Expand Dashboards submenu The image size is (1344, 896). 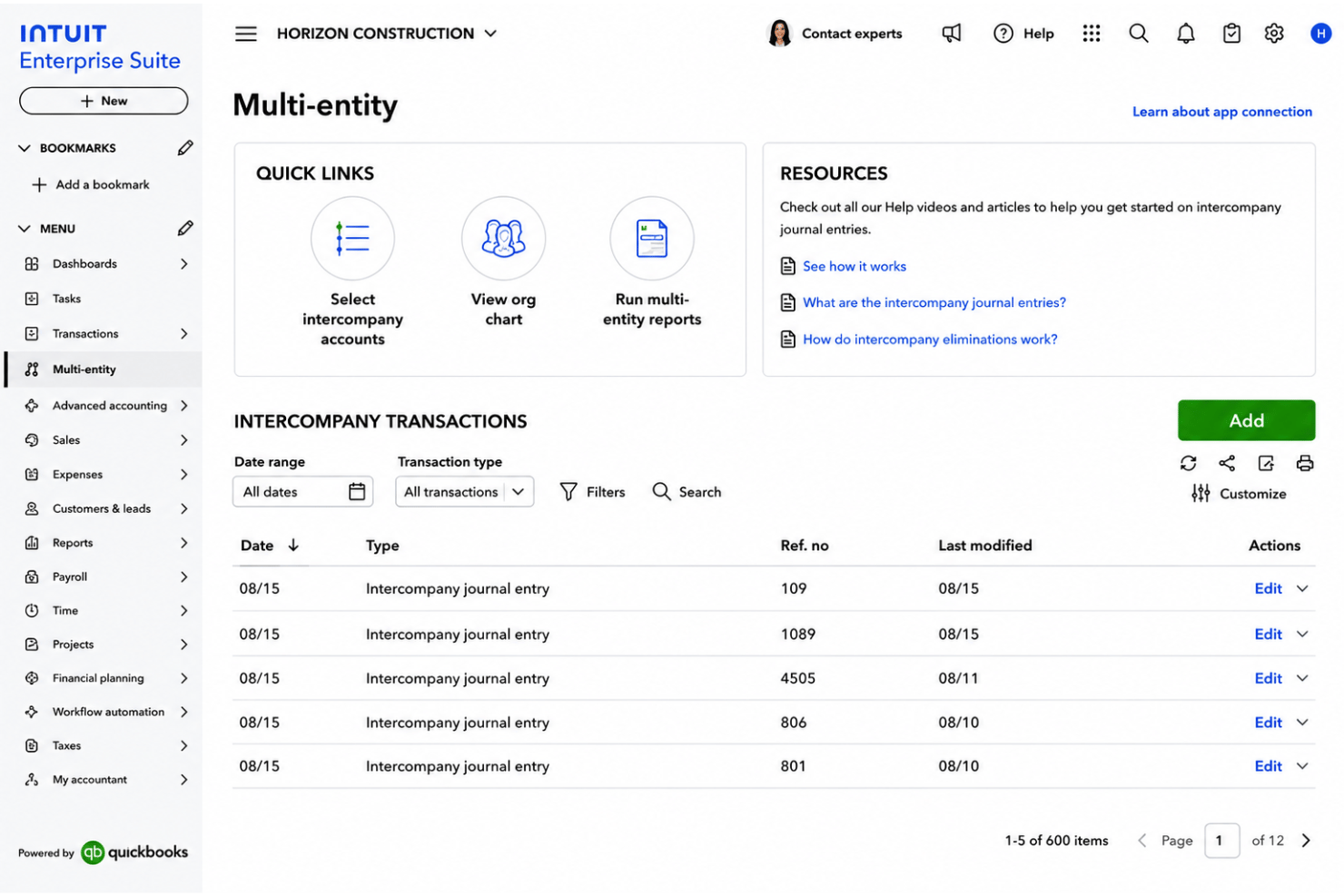pyautogui.click(x=184, y=264)
